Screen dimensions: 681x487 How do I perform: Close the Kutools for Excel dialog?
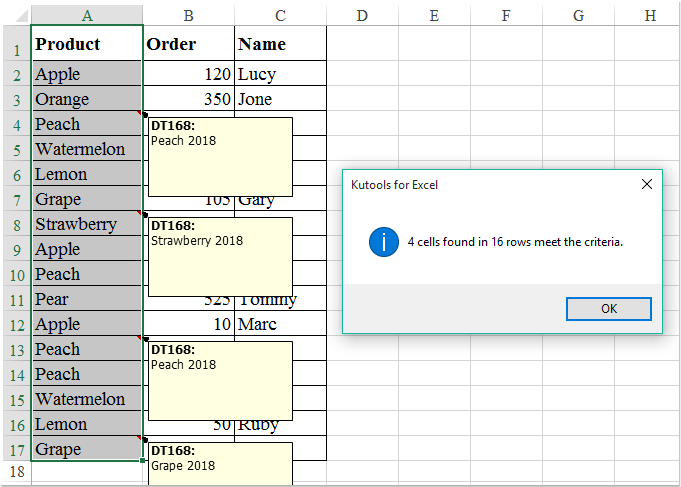[x=646, y=185]
